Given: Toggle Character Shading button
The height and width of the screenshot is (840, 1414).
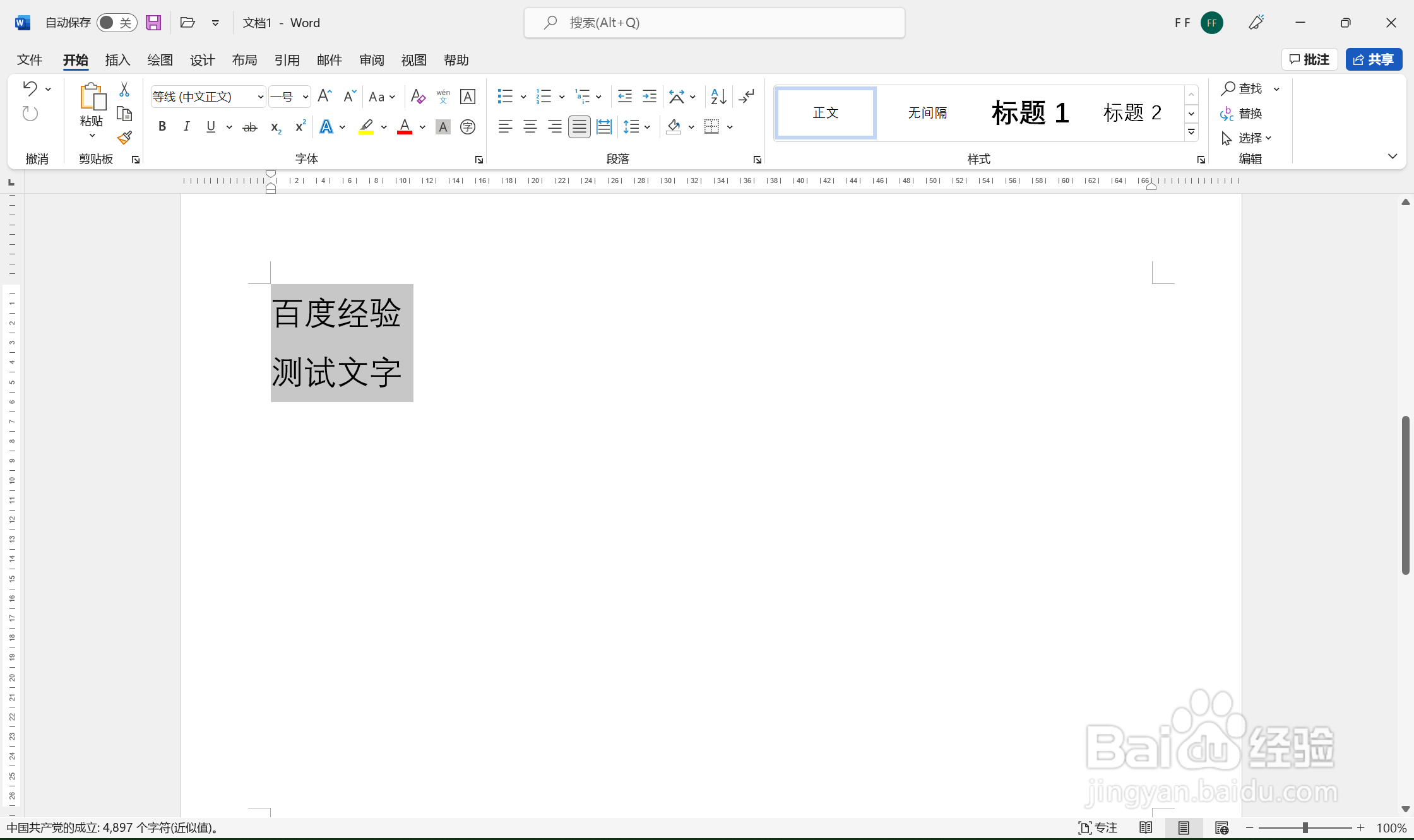Looking at the screenshot, I should coord(443,127).
